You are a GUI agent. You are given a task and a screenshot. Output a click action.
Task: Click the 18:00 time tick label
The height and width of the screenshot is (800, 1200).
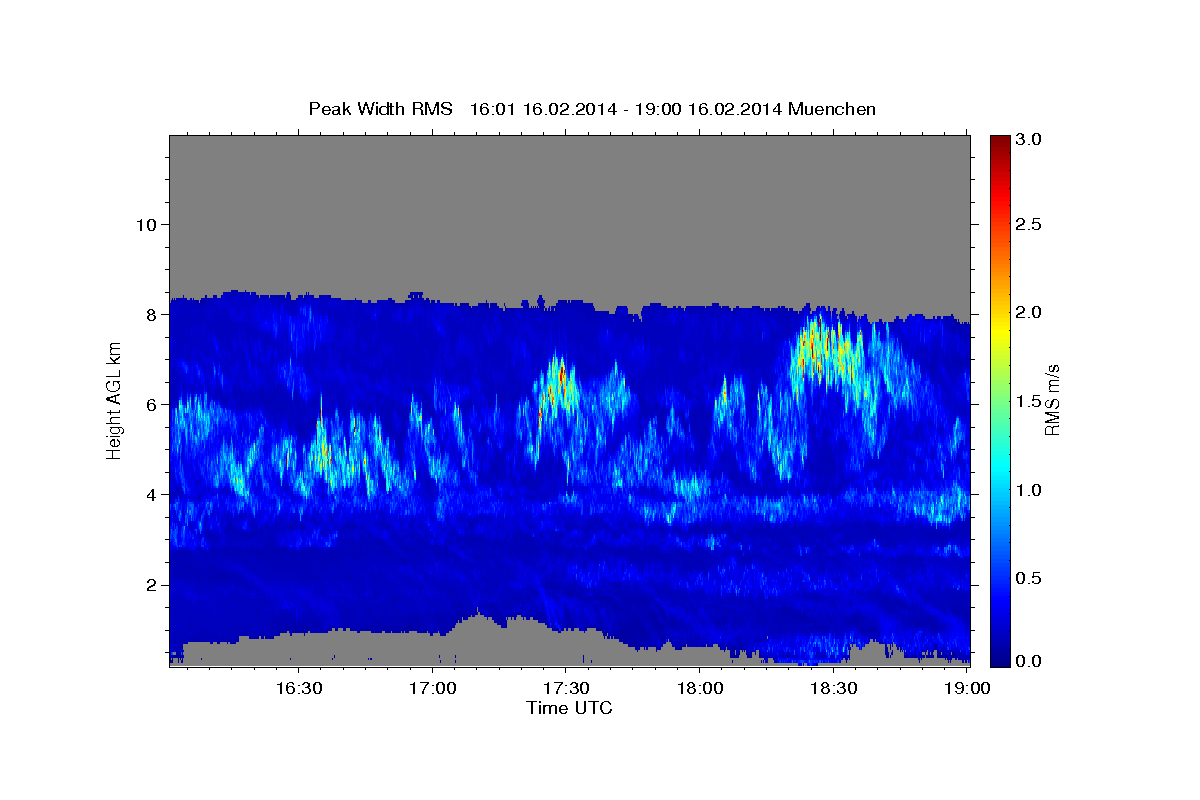700,688
